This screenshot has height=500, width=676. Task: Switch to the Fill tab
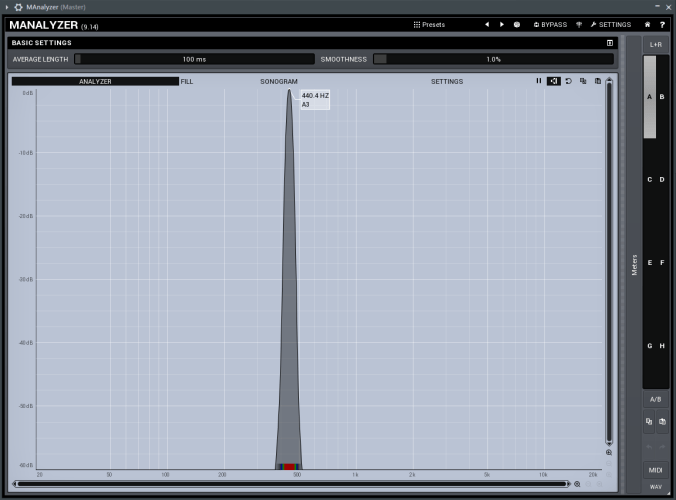187,81
